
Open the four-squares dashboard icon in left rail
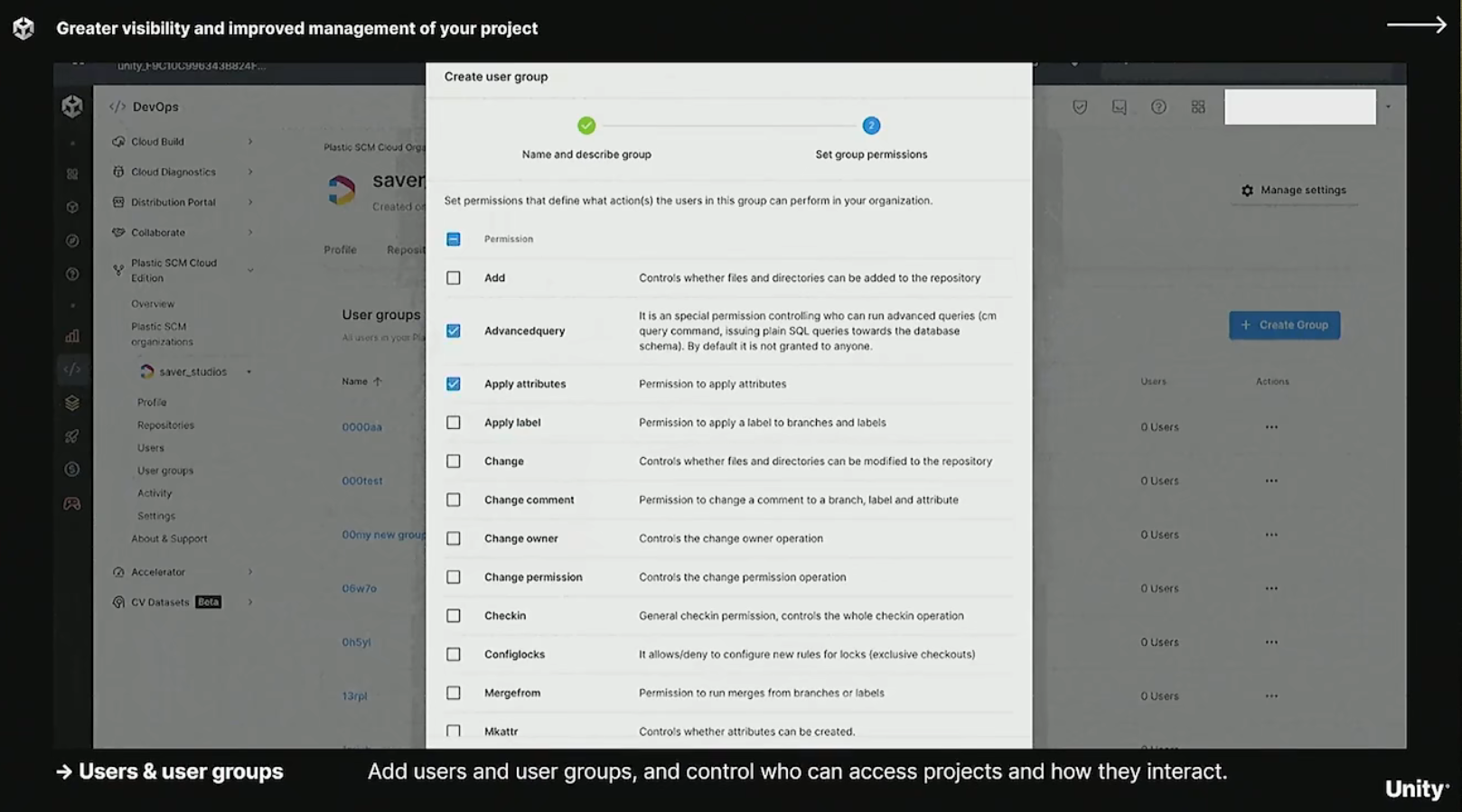pos(72,174)
